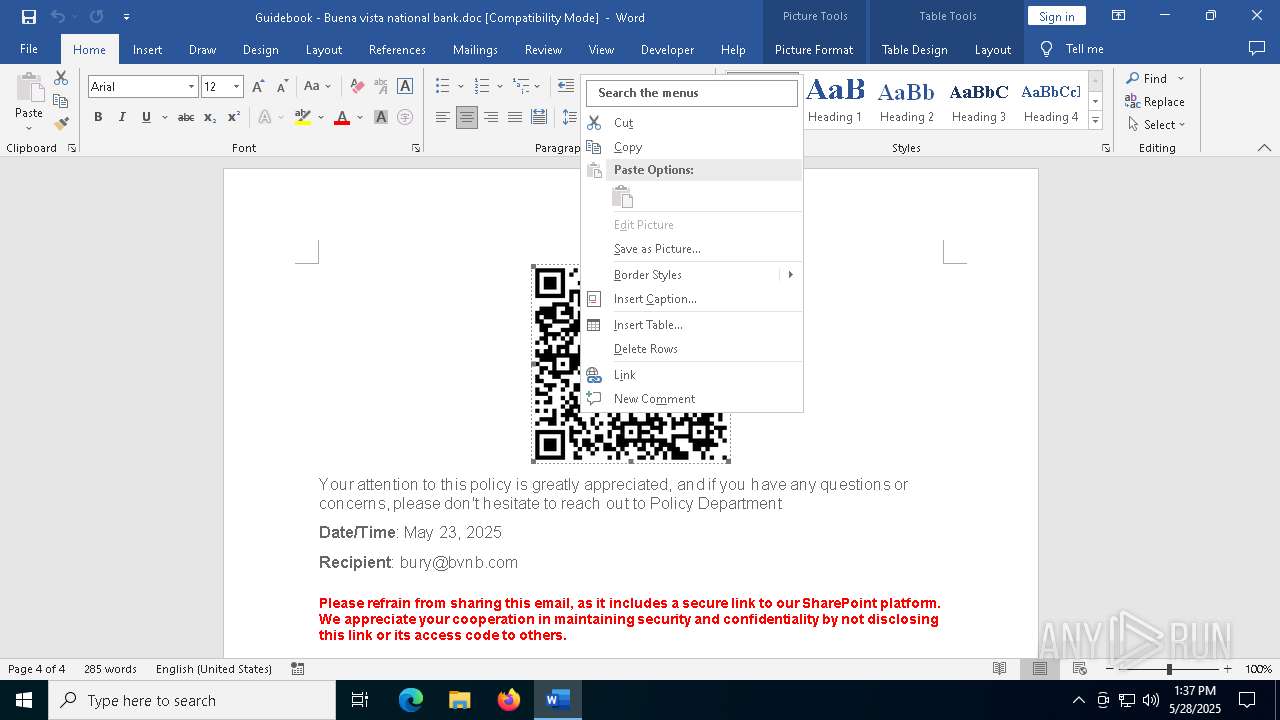Click the Sign in button
Viewport: 1280px width, 720px height.
1056,16
